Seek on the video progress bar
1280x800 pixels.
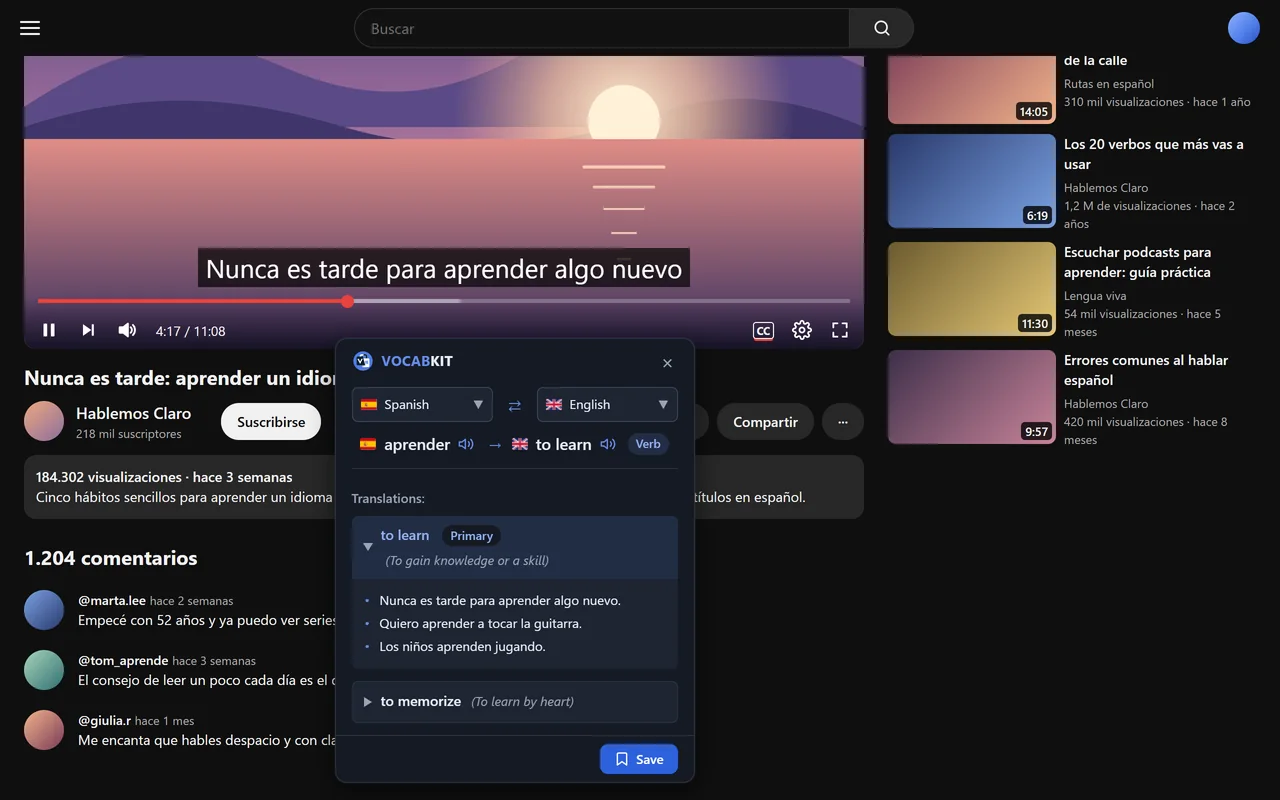(x=444, y=301)
